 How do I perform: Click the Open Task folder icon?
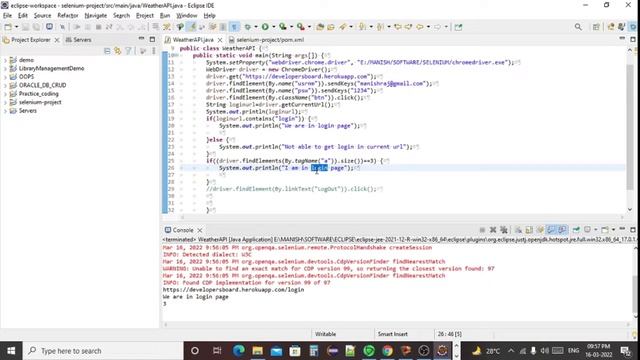point(331,27)
